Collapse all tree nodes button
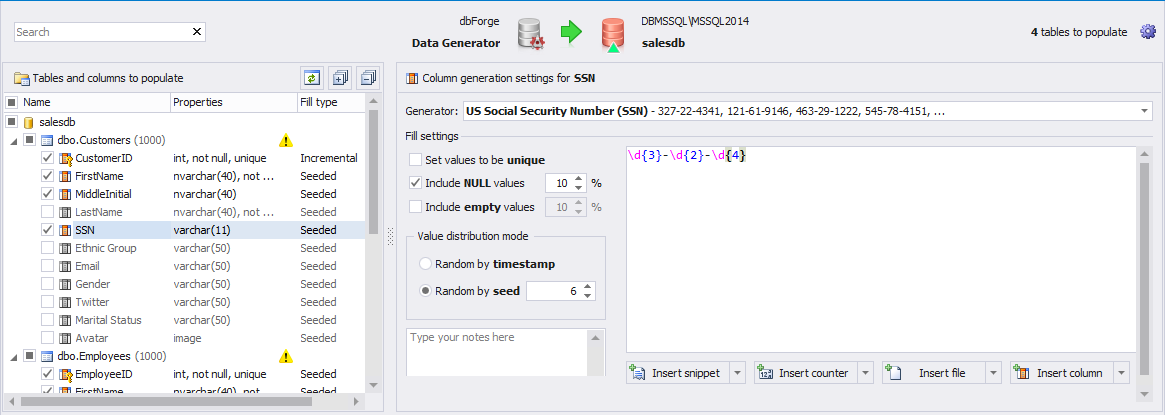The image size is (1165, 415). (x=368, y=78)
